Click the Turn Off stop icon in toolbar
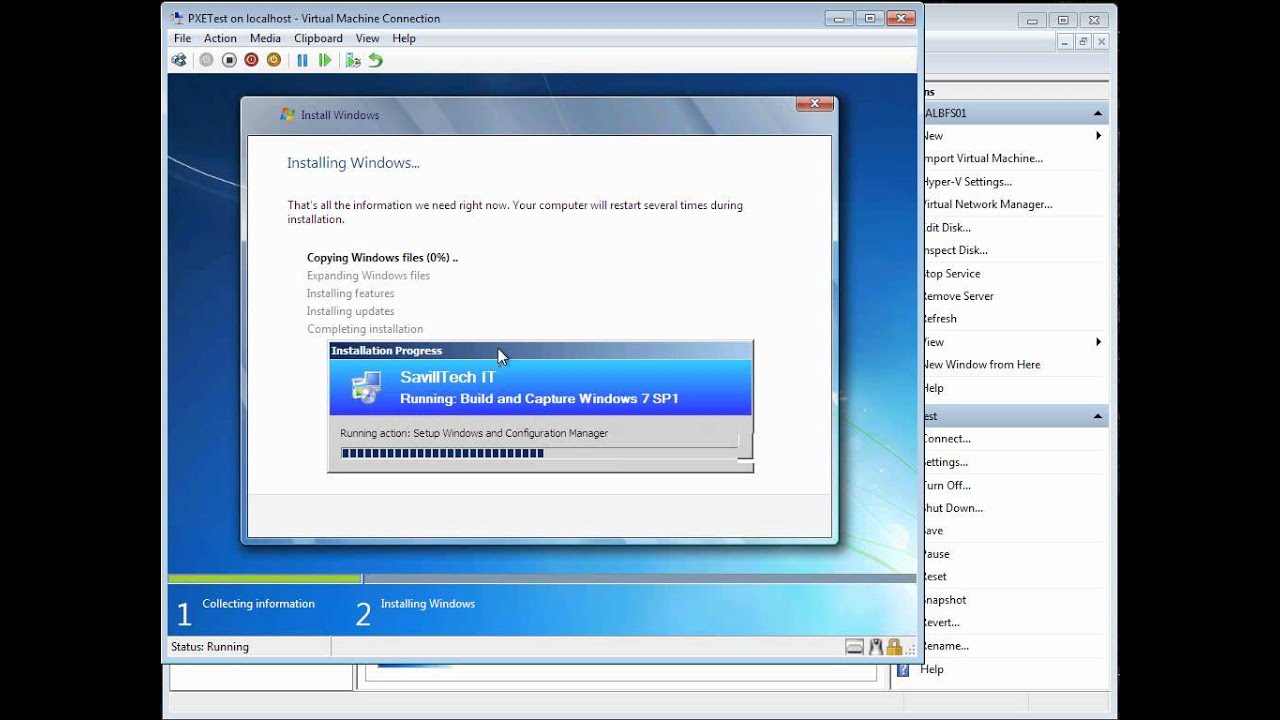The height and width of the screenshot is (720, 1280). [229, 60]
